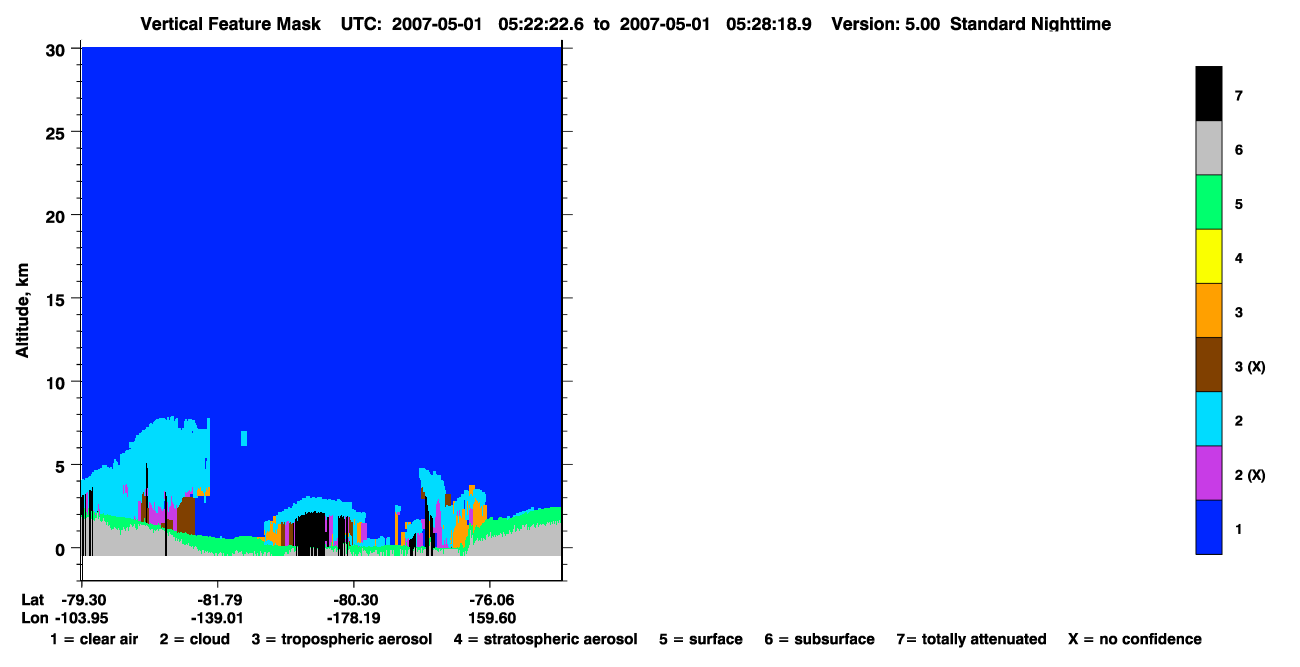This screenshot has height=667, width=1300.
Task: Click the color bar label '7'
Action: click(1239, 96)
